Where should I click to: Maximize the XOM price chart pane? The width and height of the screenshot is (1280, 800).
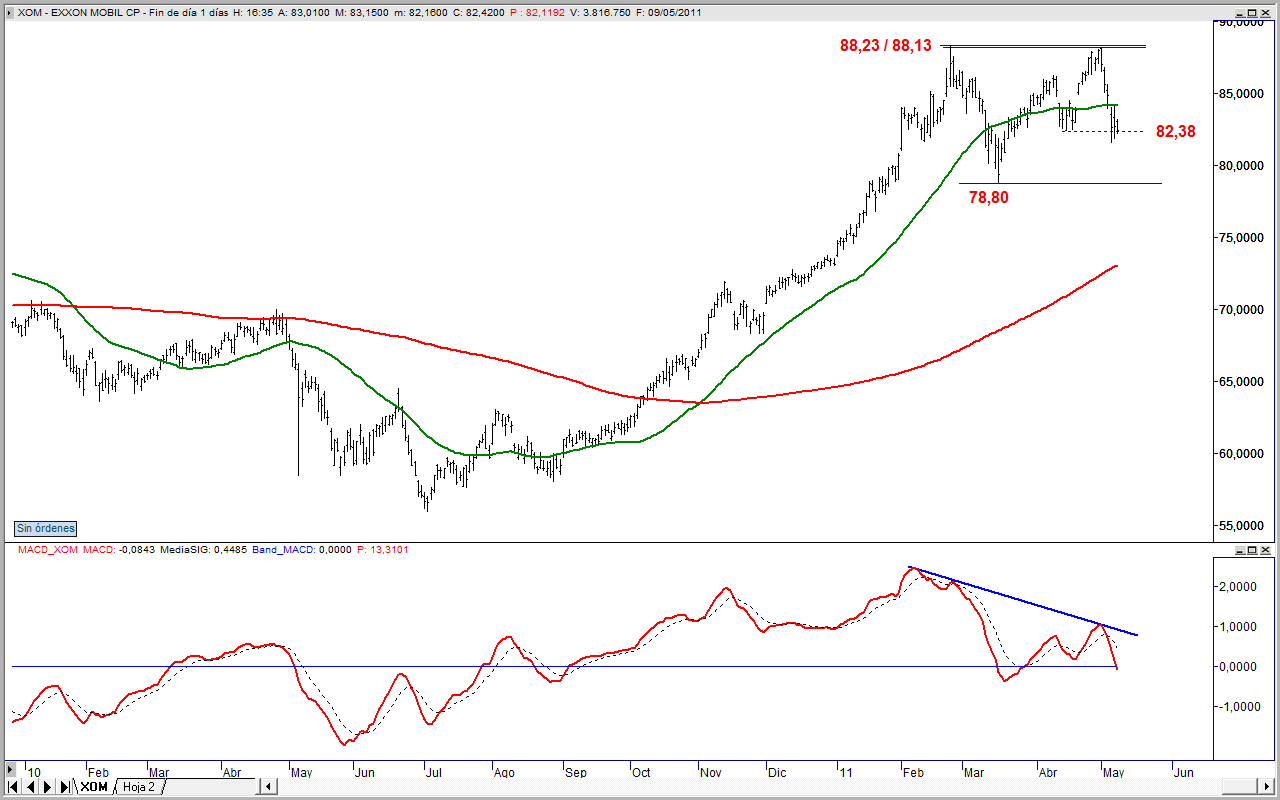pyautogui.click(x=1252, y=13)
